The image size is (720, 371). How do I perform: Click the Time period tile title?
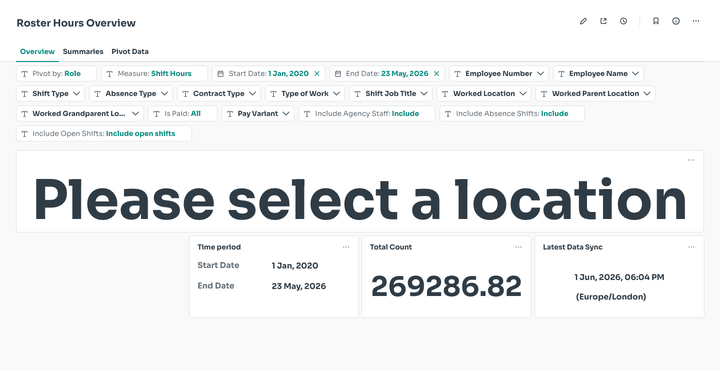pyautogui.click(x=219, y=247)
